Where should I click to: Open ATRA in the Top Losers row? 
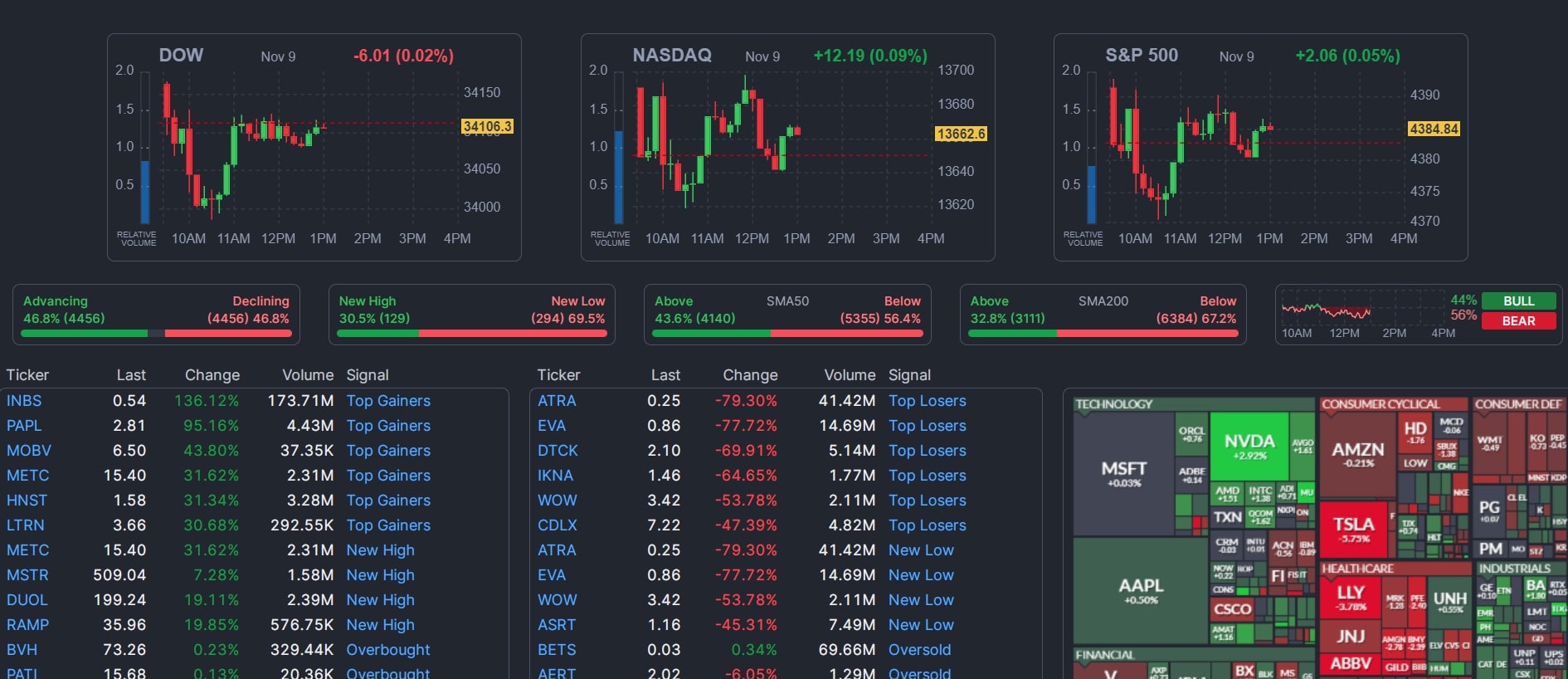point(557,401)
